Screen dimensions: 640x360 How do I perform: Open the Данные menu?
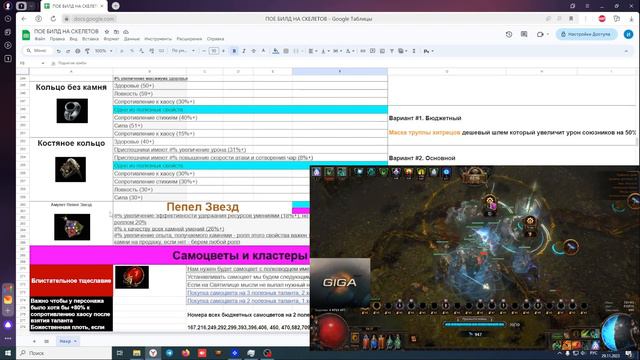pos(131,39)
